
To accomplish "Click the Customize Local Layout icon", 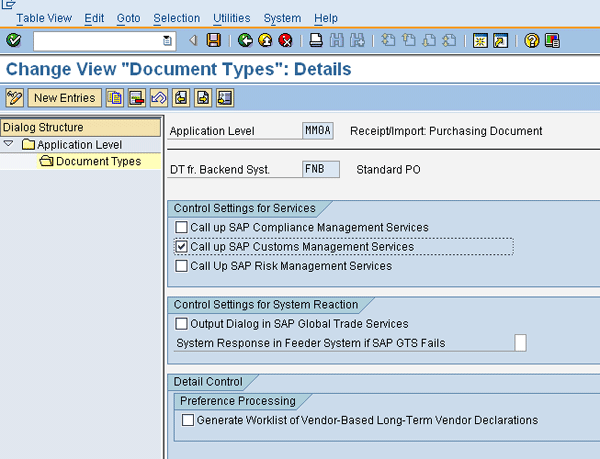I will [x=552, y=40].
